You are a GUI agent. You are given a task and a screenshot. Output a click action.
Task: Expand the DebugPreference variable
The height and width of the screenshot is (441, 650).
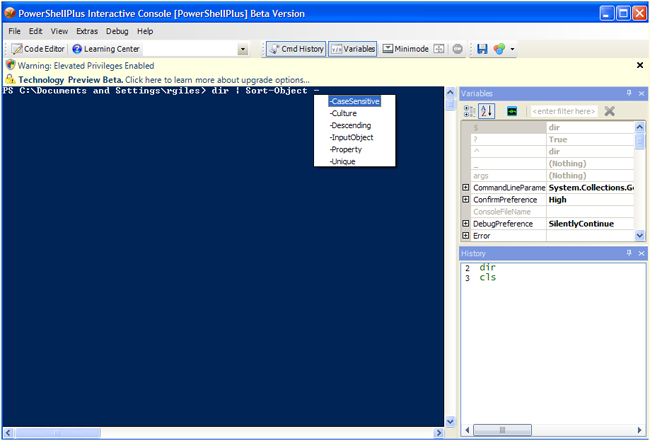pyautogui.click(x=466, y=223)
